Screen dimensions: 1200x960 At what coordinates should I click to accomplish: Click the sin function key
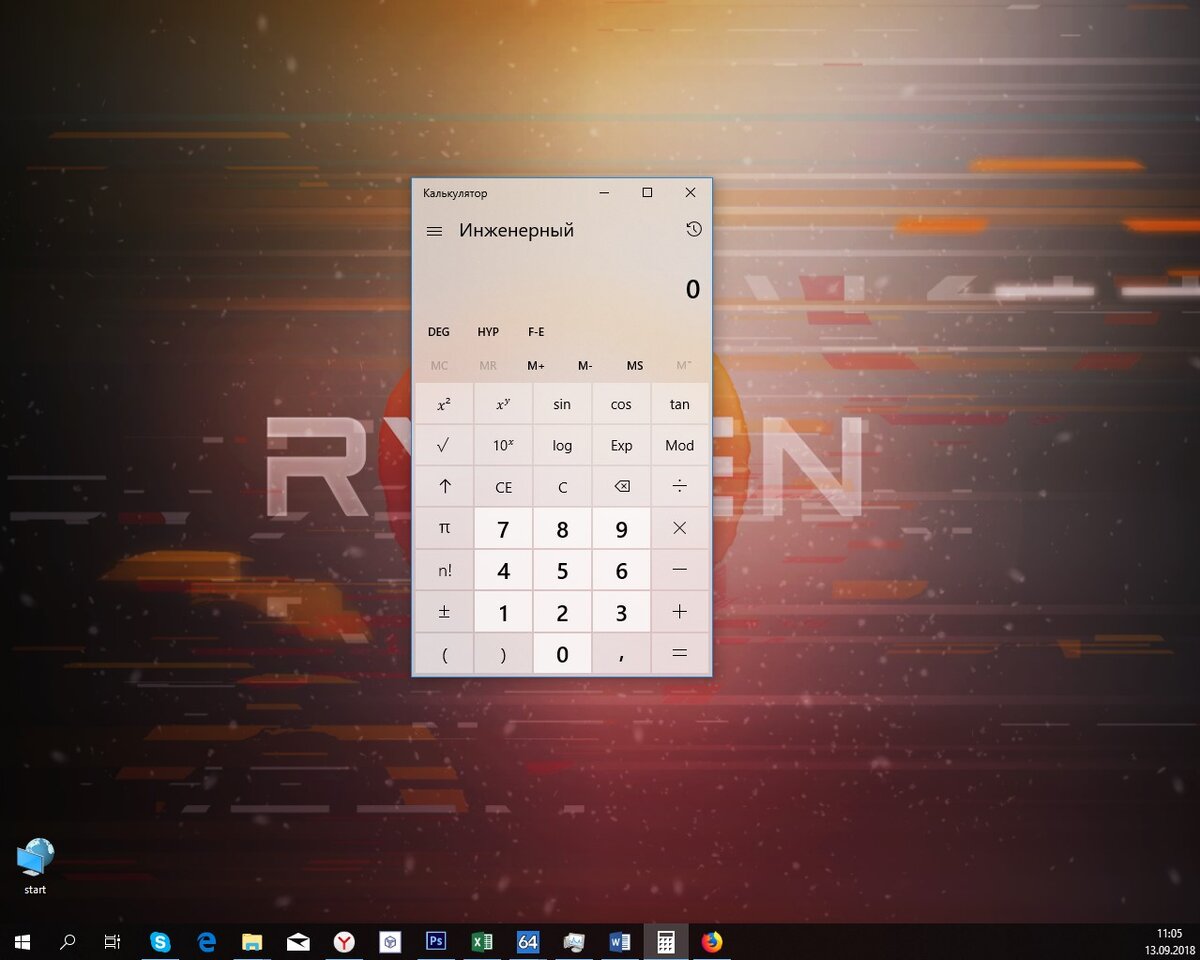[x=562, y=405]
